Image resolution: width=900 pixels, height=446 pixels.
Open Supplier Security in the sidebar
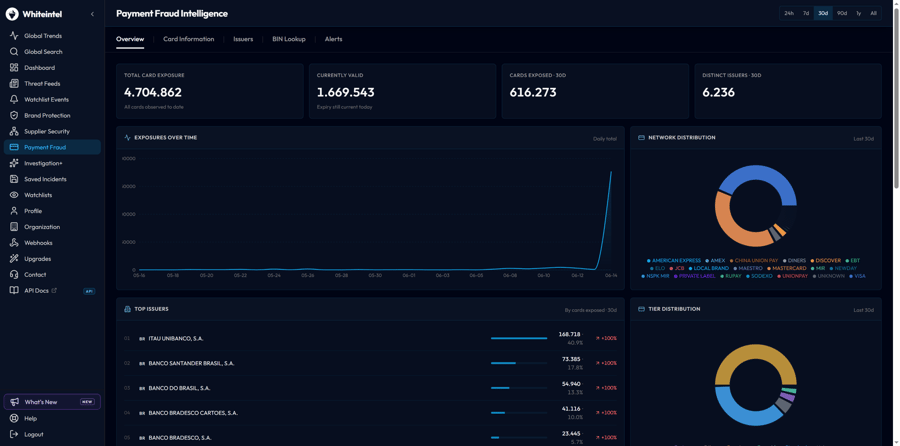(52, 131)
